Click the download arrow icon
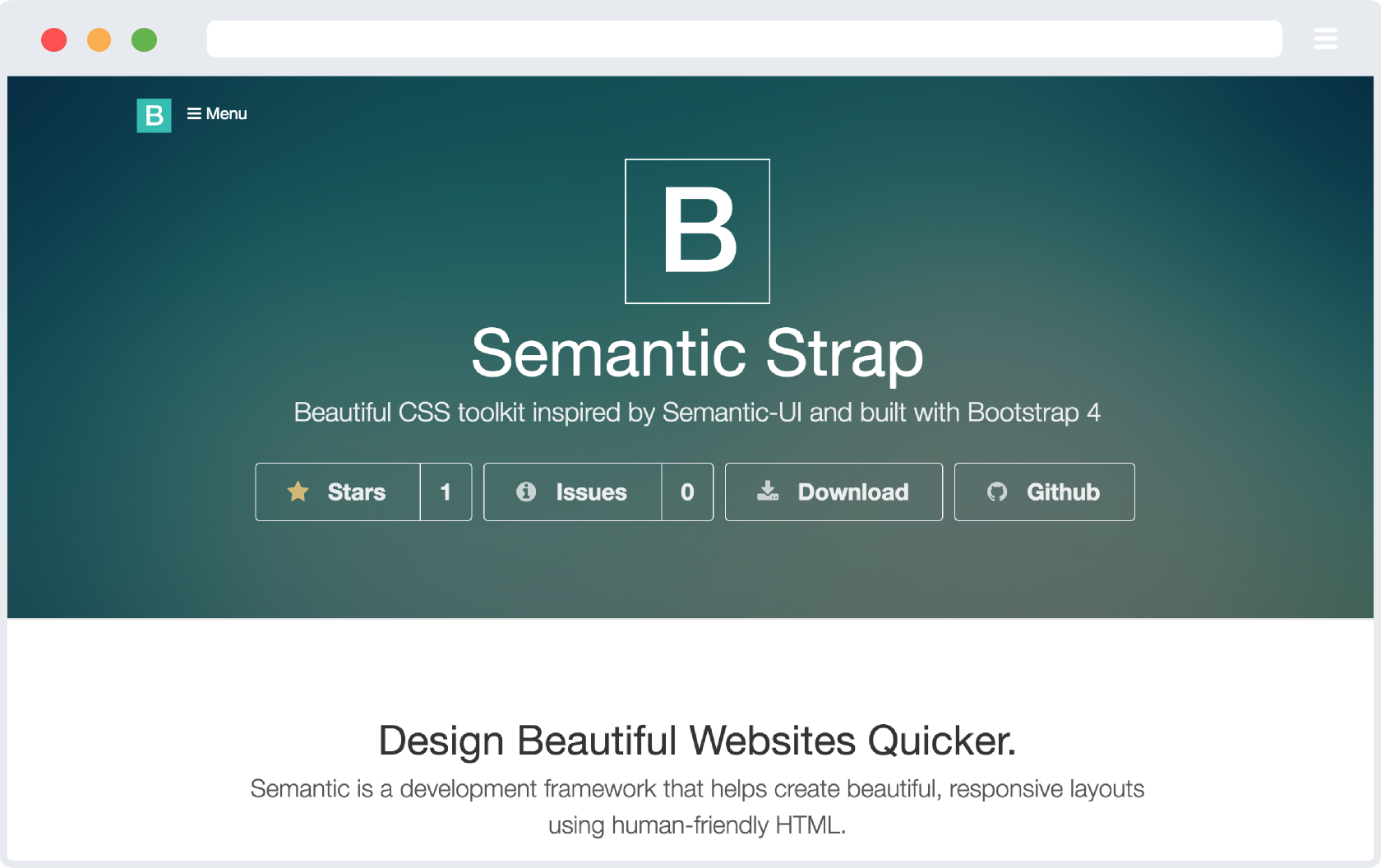Viewport: 1381px width, 868px height. coord(768,492)
